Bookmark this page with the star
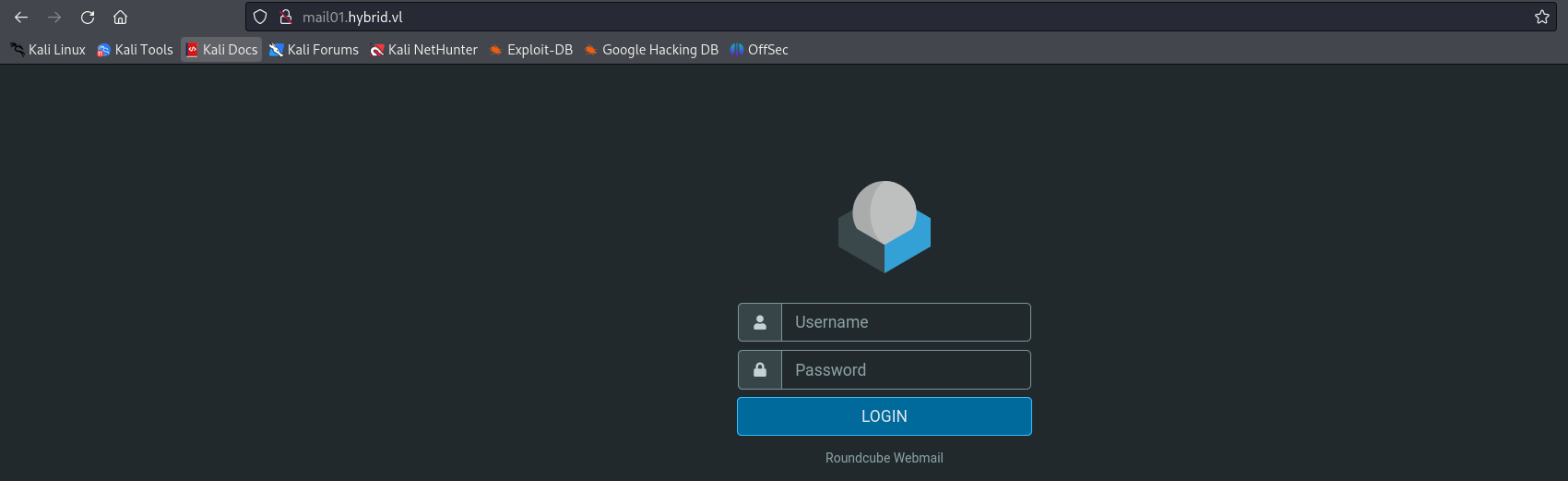The height and width of the screenshot is (481, 1568). coord(1541,17)
